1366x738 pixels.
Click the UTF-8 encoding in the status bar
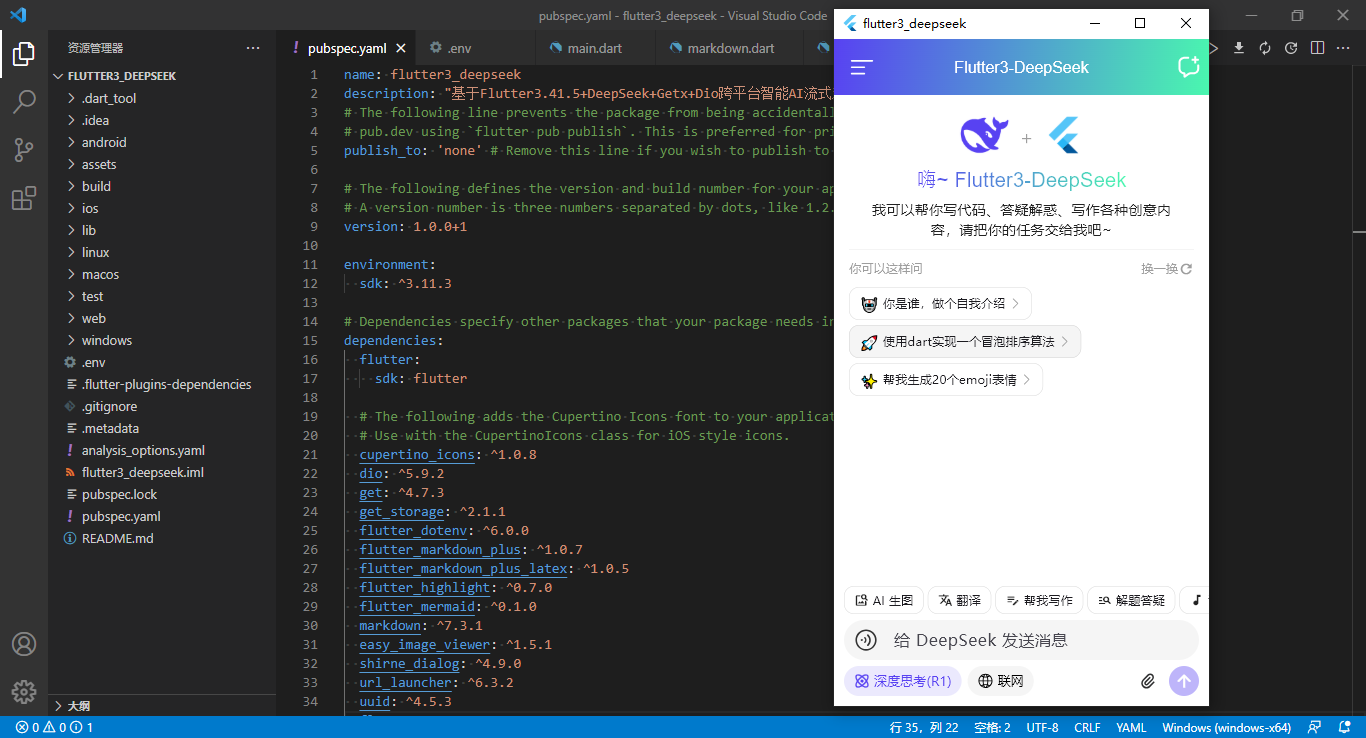tap(1042, 728)
